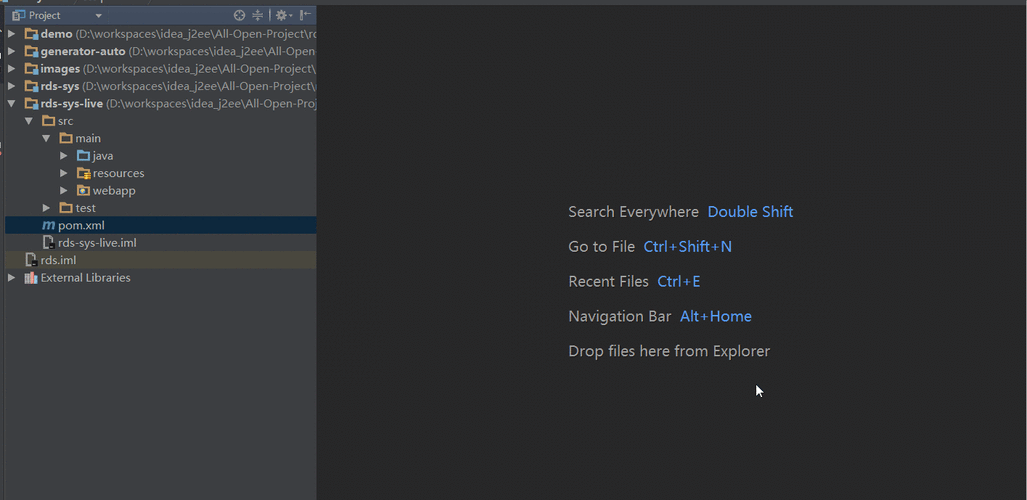Screen dimensions: 1027x500
Task: Click the blue java source folder icon
Action: (x=83, y=156)
